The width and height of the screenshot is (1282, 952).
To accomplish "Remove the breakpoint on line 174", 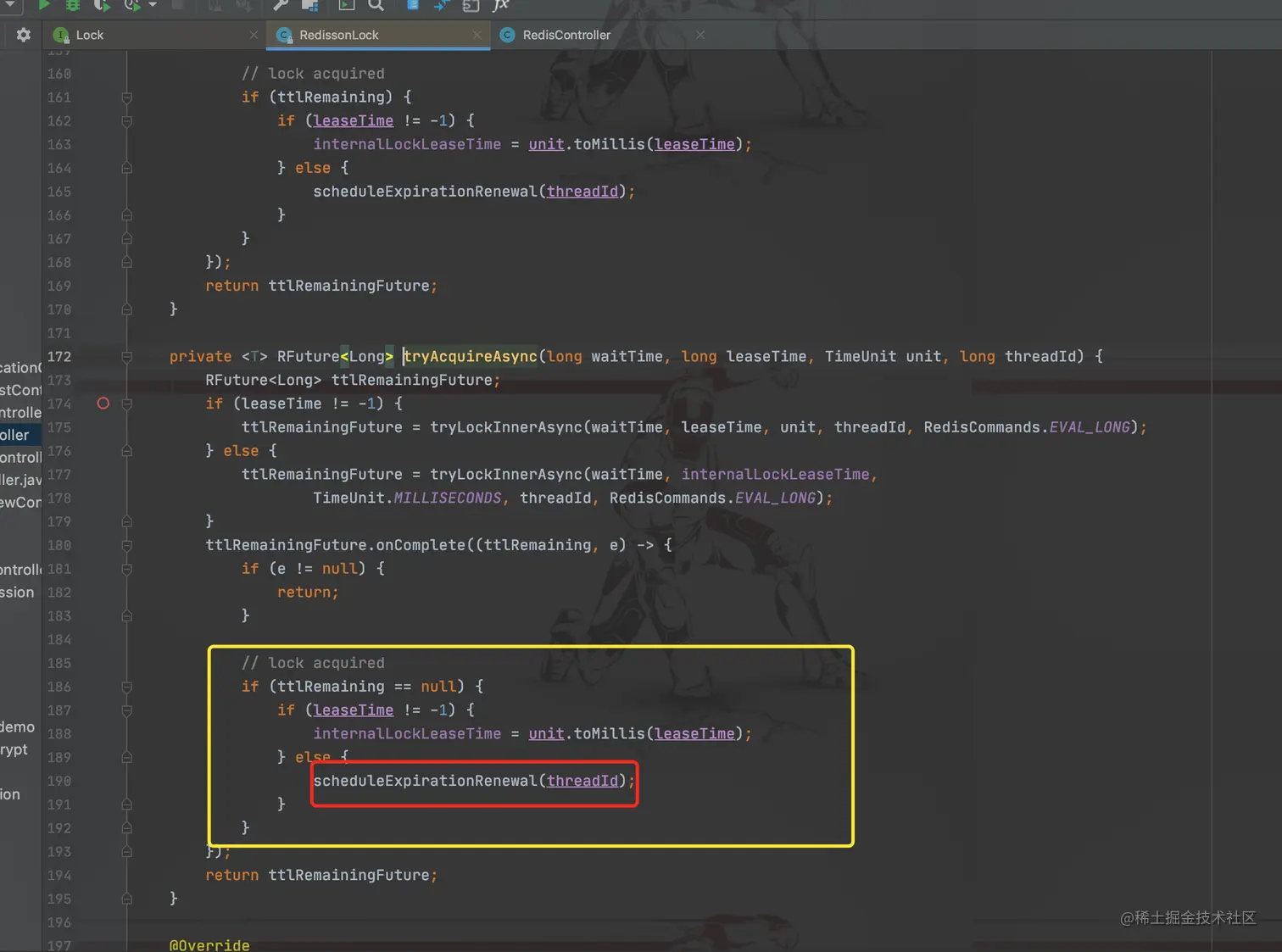I will pos(103,404).
